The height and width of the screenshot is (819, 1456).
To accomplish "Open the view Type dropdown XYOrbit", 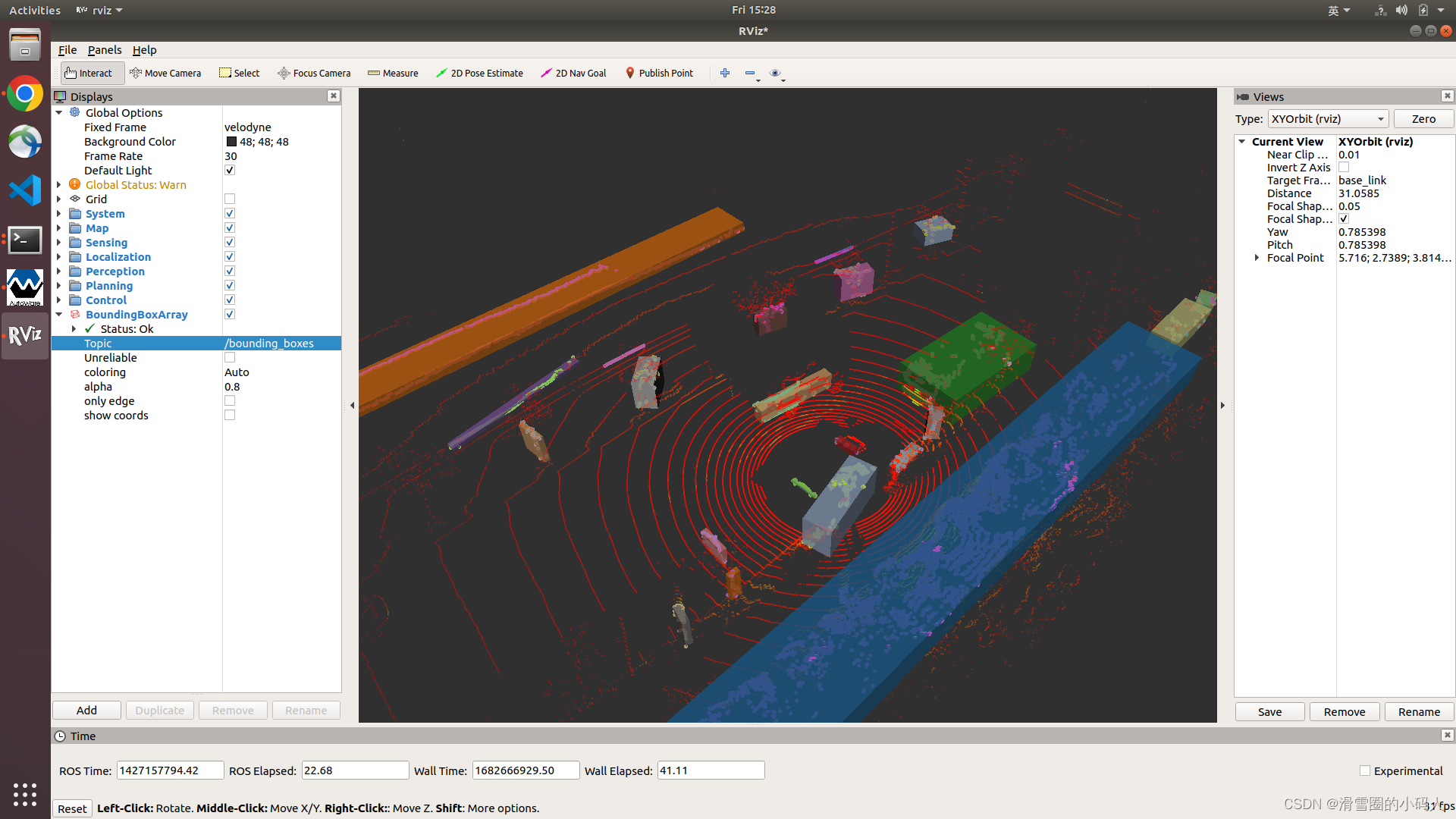I will [x=1328, y=119].
